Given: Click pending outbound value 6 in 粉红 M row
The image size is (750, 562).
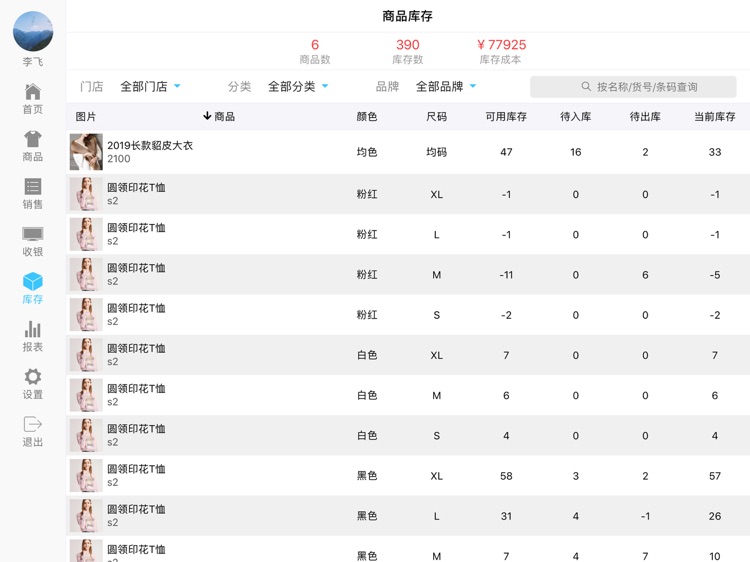Looking at the screenshot, I should tap(645, 275).
